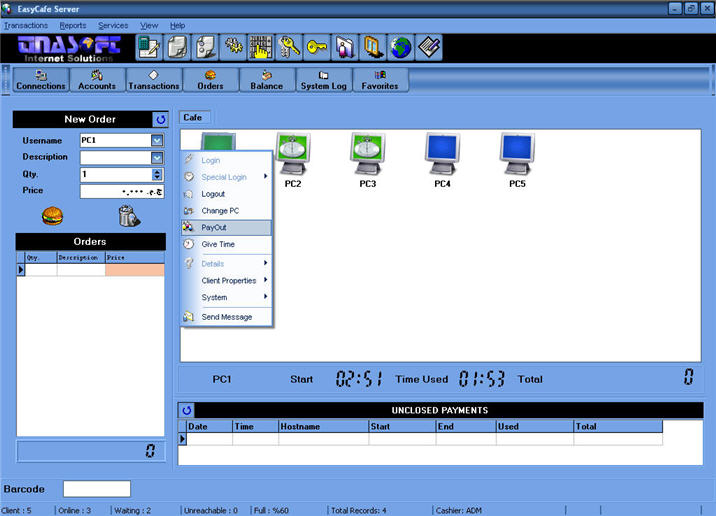Click the document with circles toolbar icon

[x=205, y=47]
